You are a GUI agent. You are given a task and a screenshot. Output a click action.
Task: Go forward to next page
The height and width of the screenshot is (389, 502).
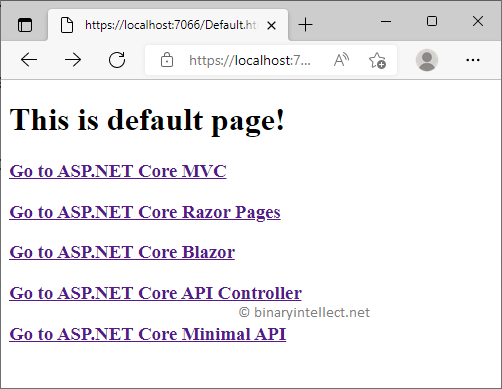73,60
